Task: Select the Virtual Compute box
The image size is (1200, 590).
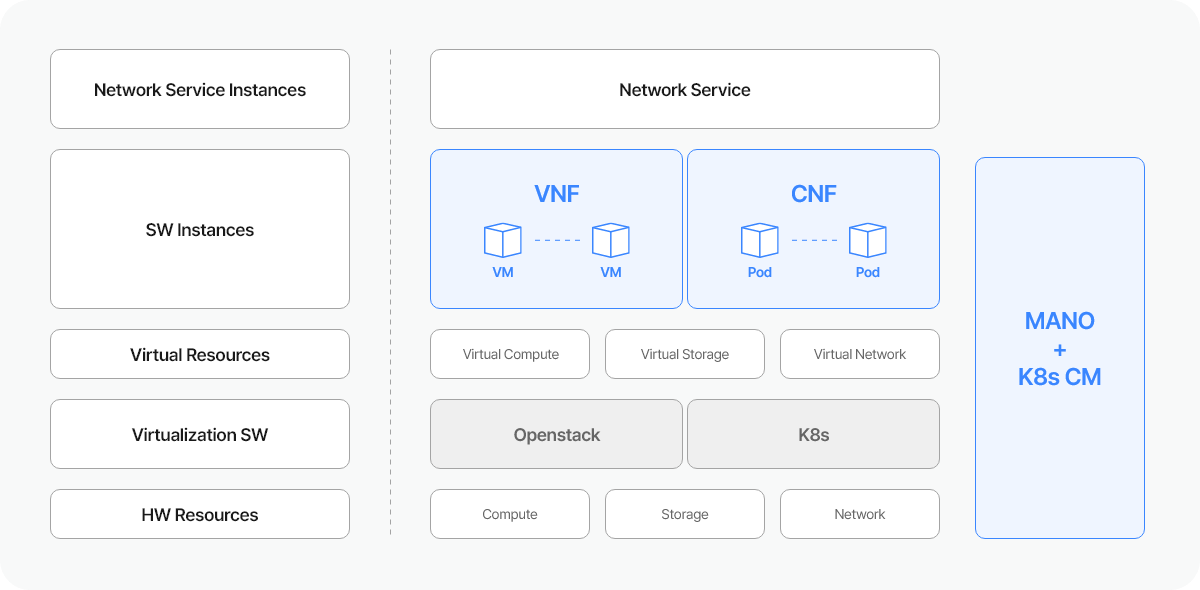Action: click(x=510, y=354)
